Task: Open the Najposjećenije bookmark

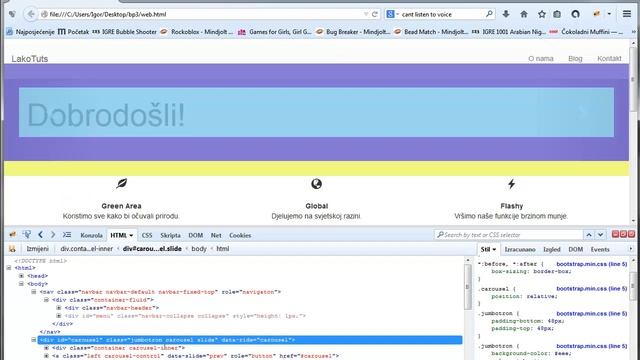Action: click(30, 32)
